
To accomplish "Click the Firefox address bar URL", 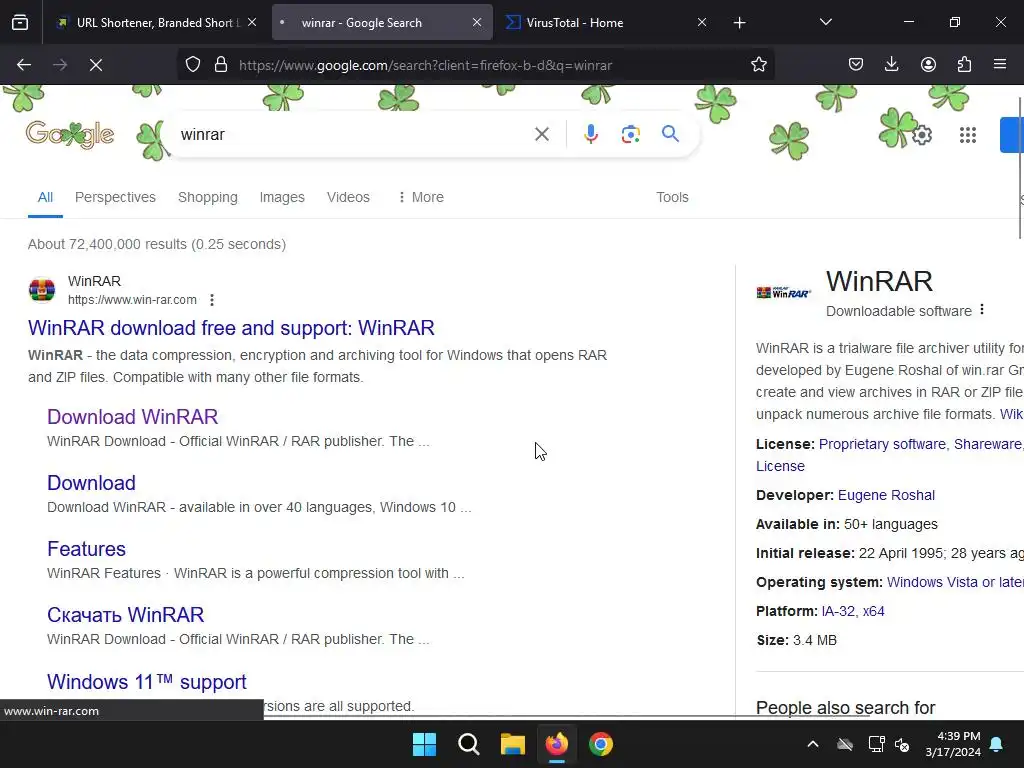I will tap(425, 65).
